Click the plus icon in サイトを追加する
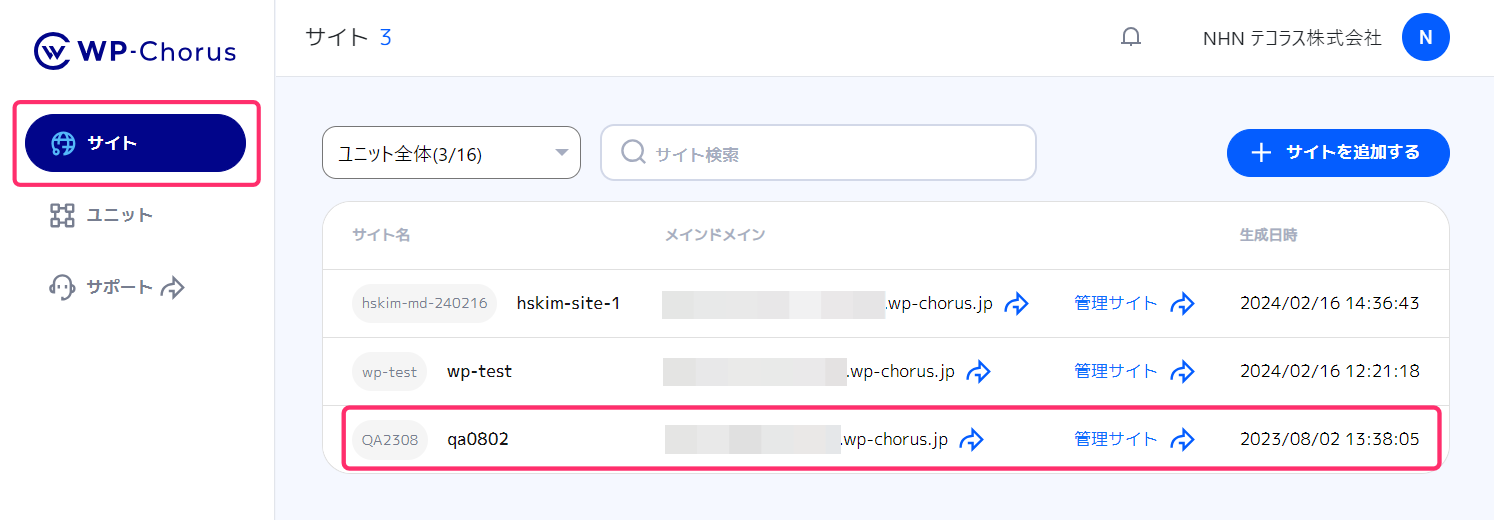Screen dimensions: 1494x520 point(1262,153)
